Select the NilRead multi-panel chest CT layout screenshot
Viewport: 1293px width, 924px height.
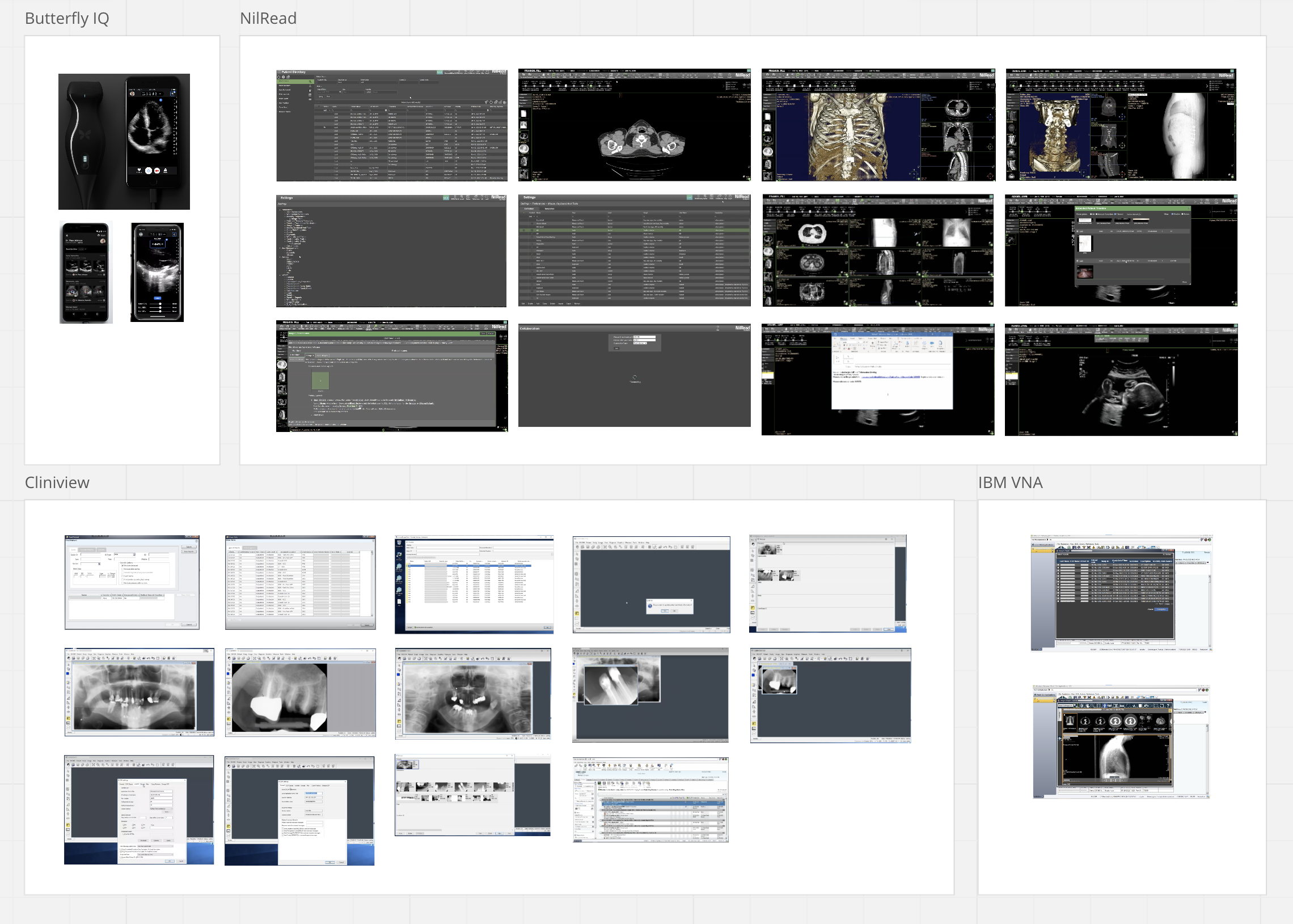coord(878,251)
